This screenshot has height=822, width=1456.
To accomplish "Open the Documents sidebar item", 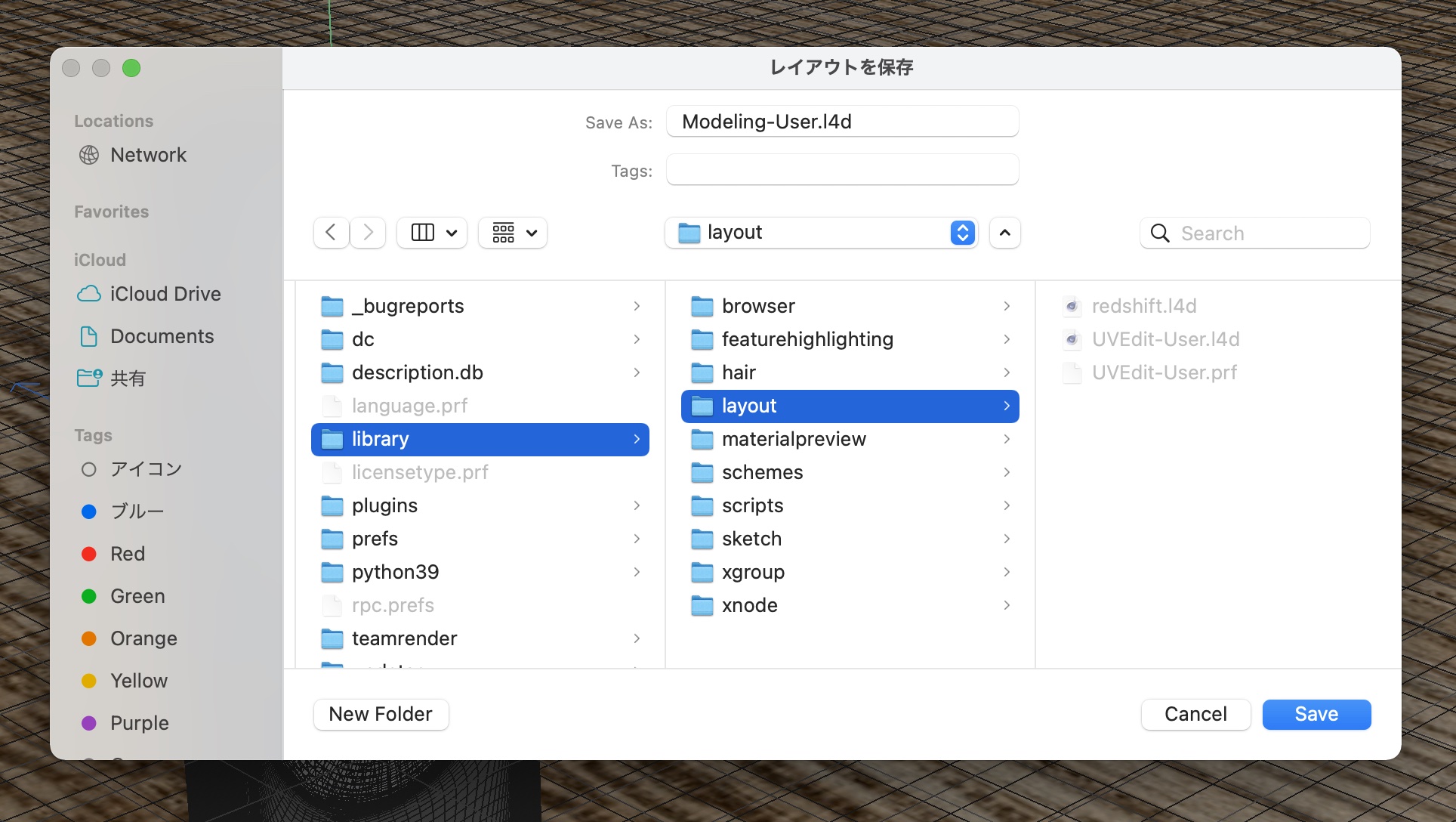I will click(162, 336).
